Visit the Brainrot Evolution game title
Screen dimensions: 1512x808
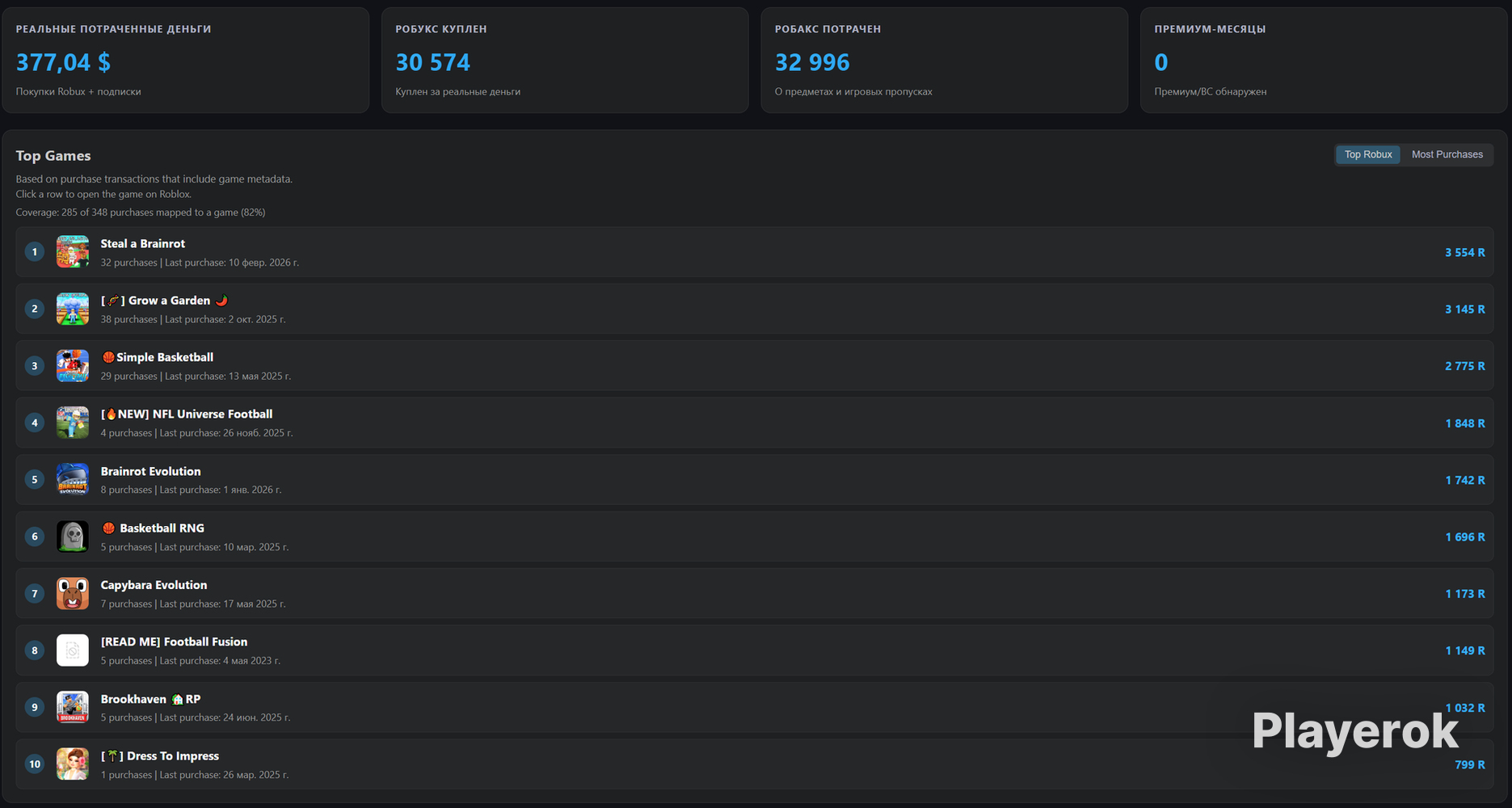pos(151,471)
